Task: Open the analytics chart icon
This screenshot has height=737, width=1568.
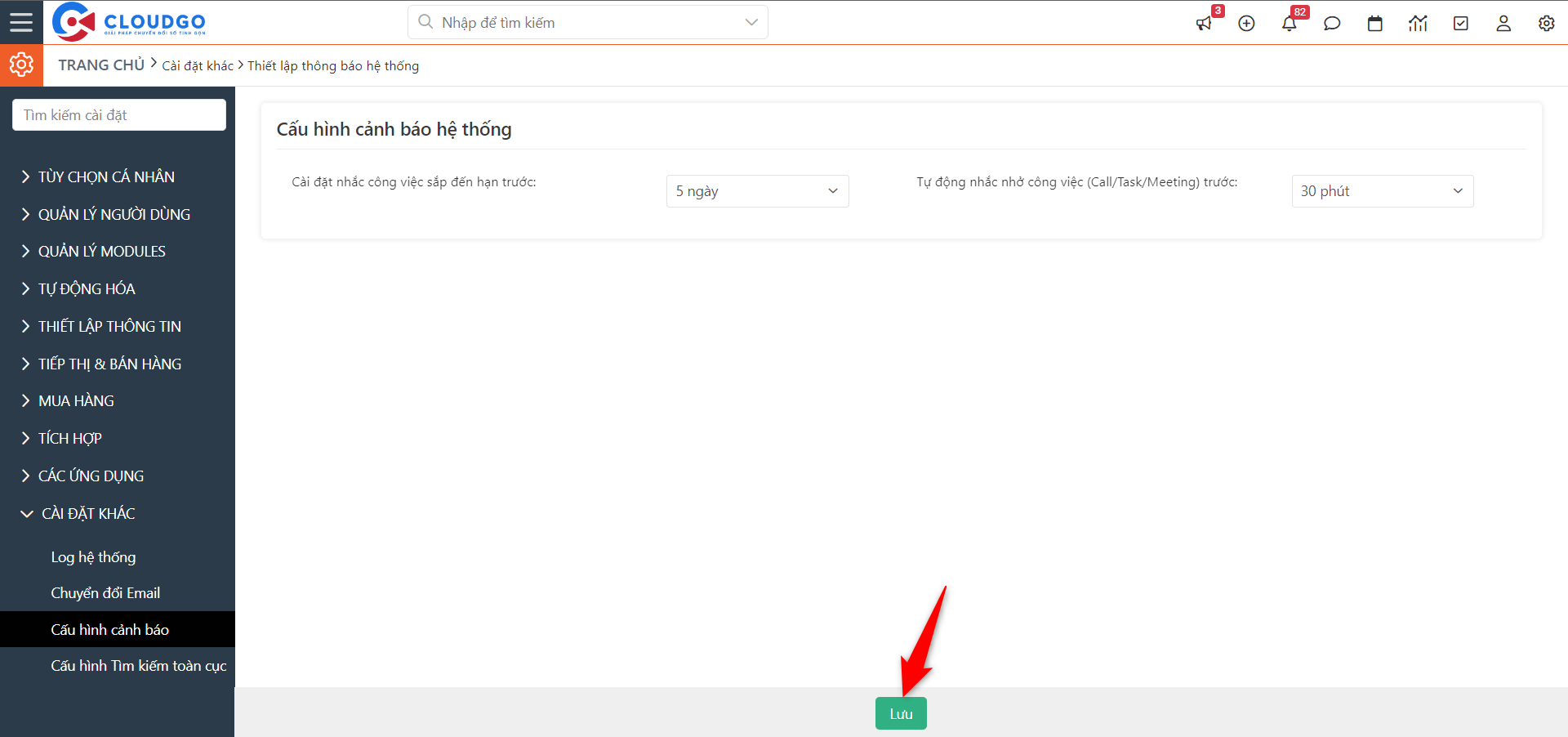Action: click(x=1418, y=23)
